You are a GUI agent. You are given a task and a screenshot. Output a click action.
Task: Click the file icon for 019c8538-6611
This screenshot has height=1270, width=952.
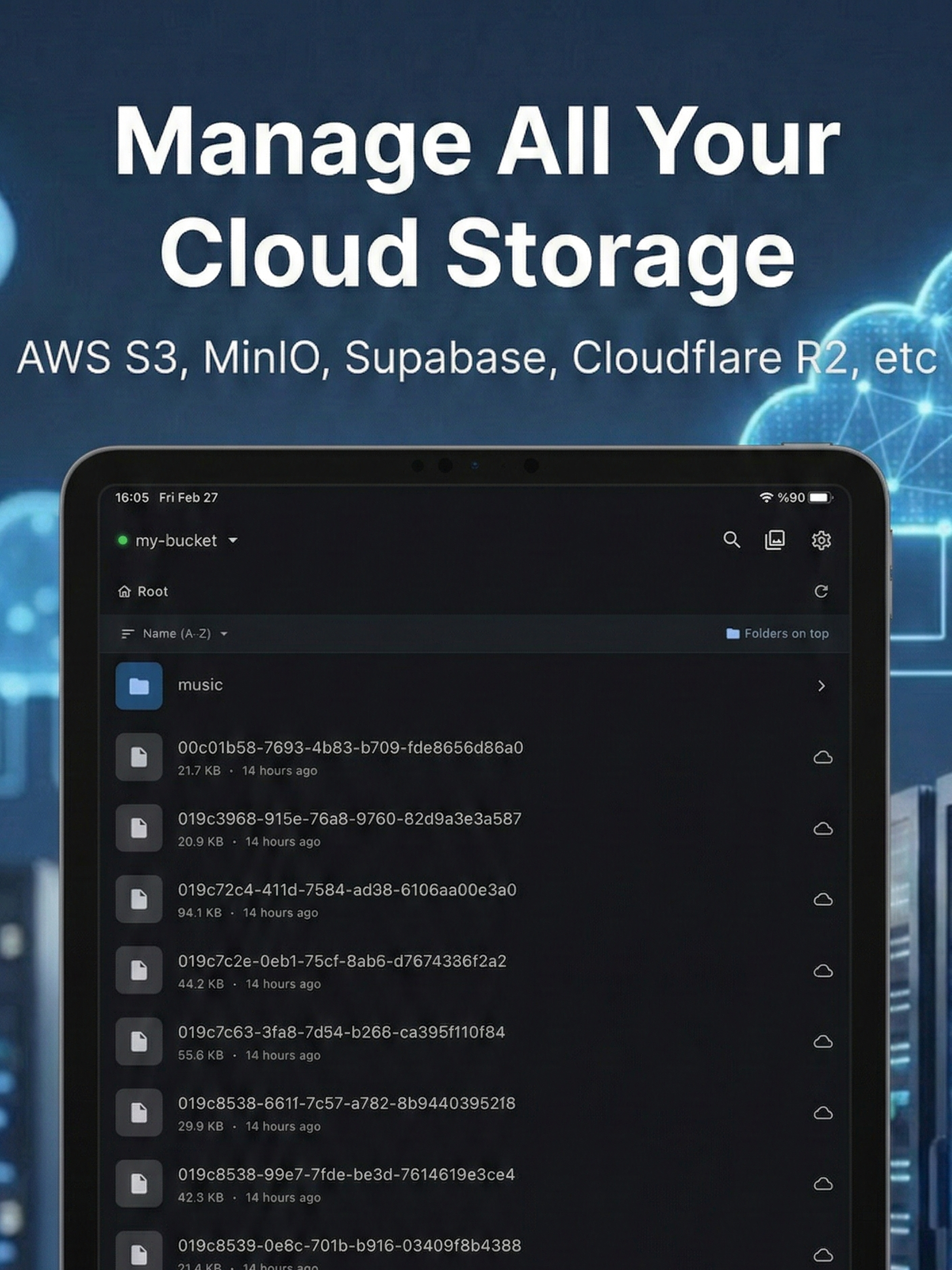pyautogui.click(x=139, y=1113)
